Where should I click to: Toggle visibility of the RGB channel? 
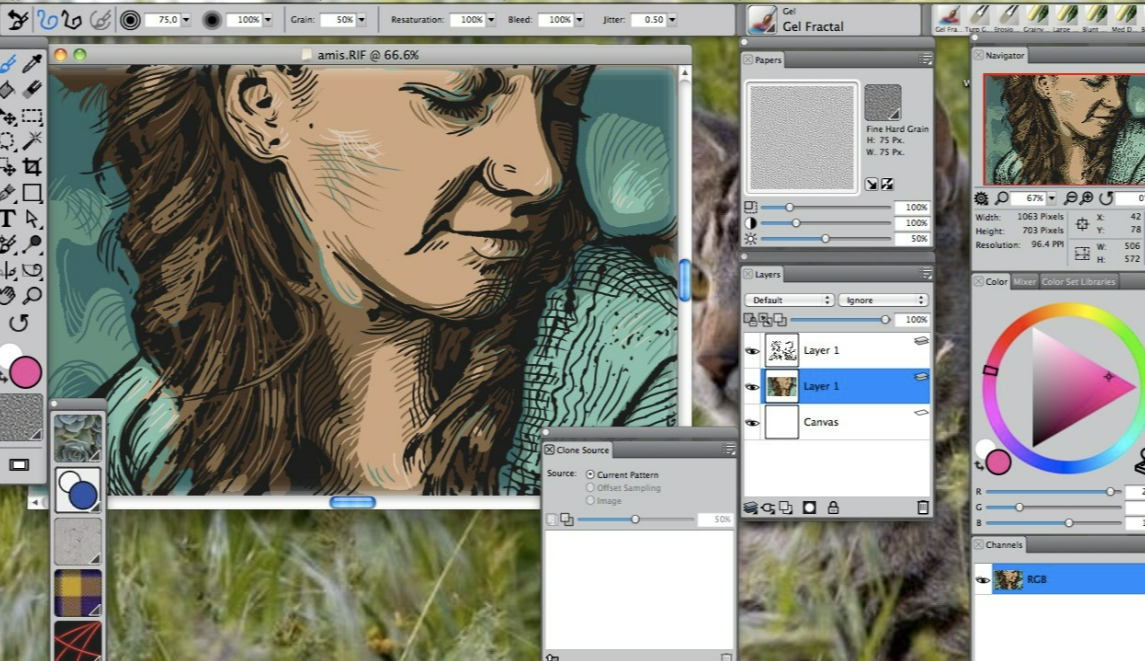[982, 579]
